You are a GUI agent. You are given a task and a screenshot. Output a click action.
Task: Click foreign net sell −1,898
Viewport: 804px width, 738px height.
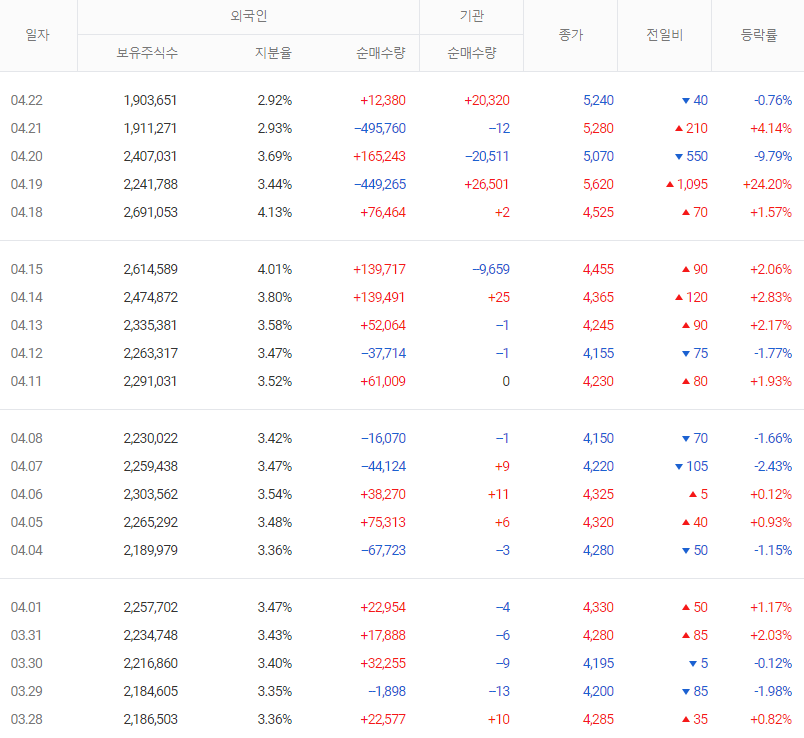click(x=387, y=691)
